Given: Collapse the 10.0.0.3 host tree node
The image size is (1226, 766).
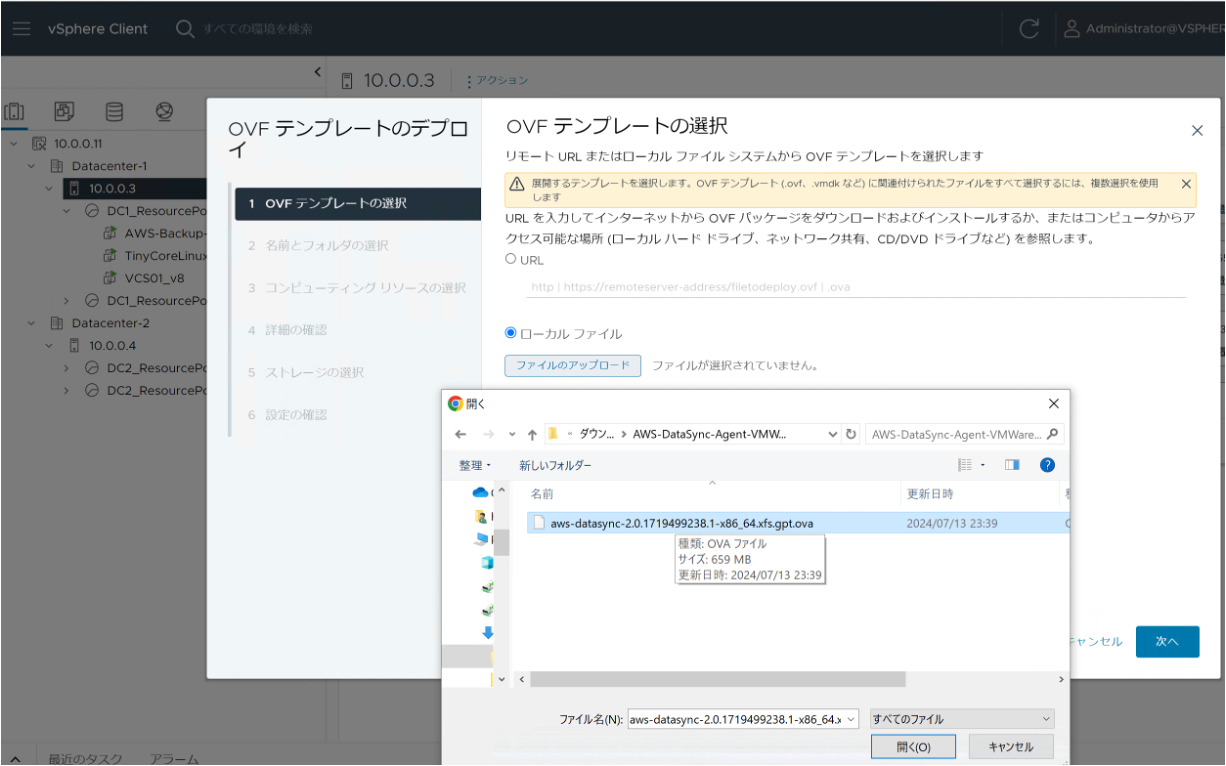Looking at the screenshot, I should tap(50, 188).
